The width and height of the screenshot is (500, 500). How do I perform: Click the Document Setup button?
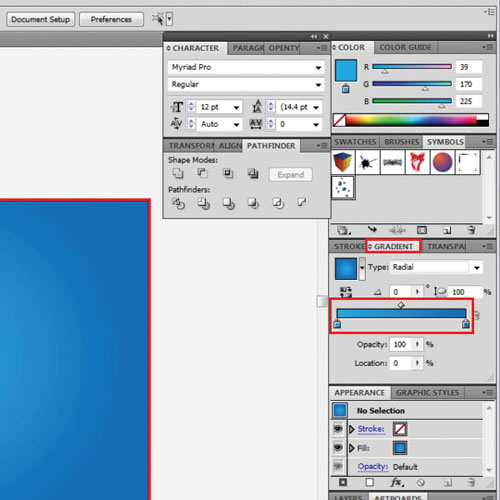pos(41,19)
